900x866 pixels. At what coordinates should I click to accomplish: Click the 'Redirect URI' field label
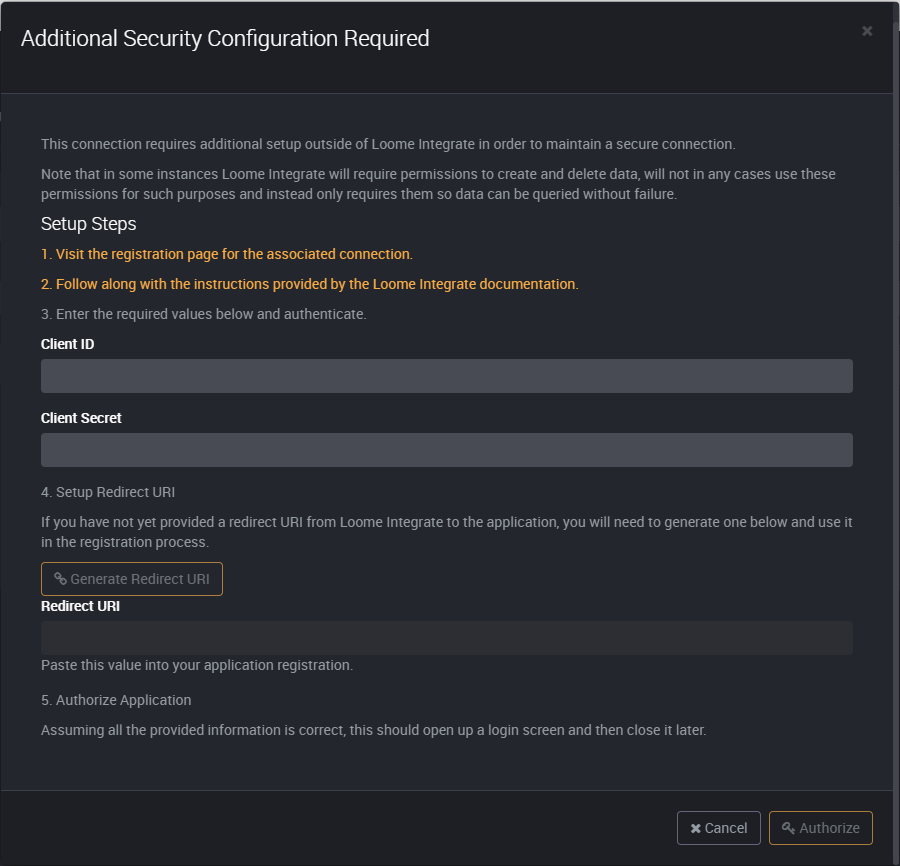click(80, 606)
